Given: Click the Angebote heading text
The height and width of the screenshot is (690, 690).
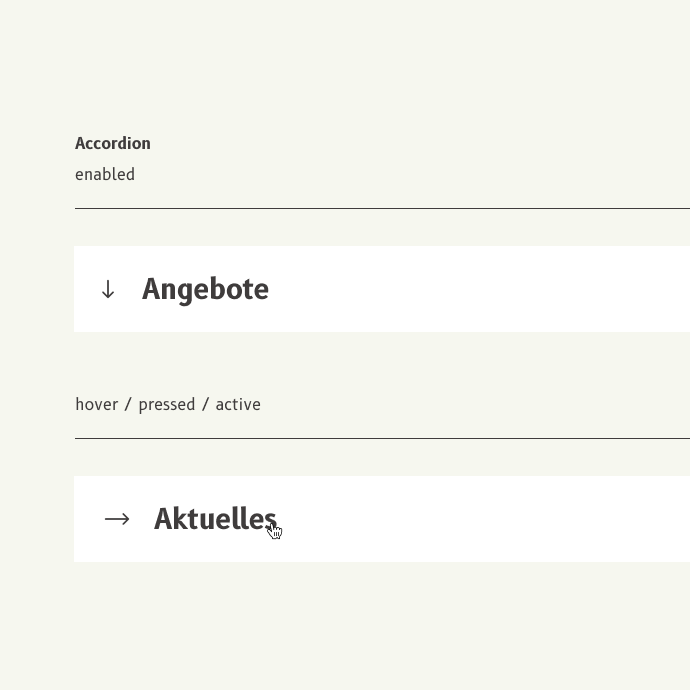Looking at the screenshot, I should tap(205, 290).
